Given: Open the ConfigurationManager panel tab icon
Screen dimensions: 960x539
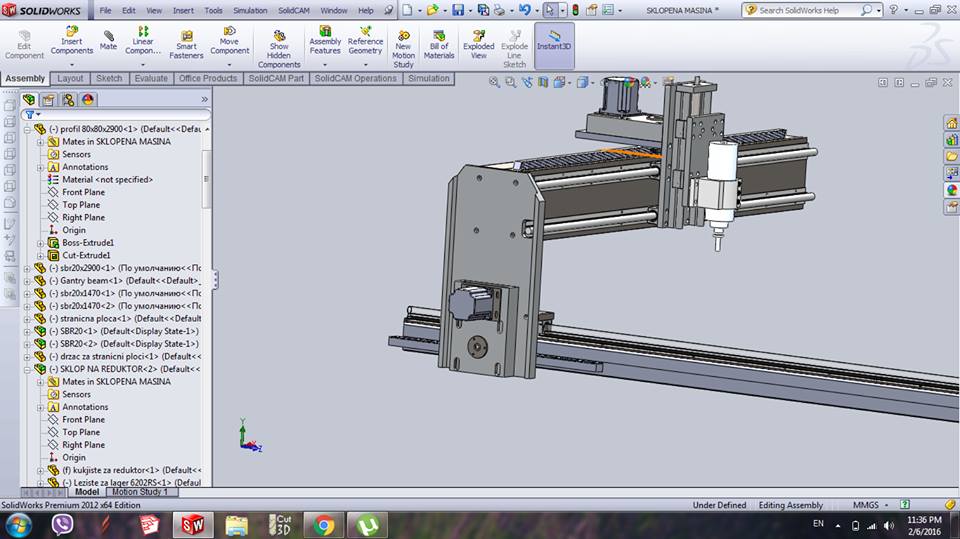Looking at the screenshot, I should [68, 100].
